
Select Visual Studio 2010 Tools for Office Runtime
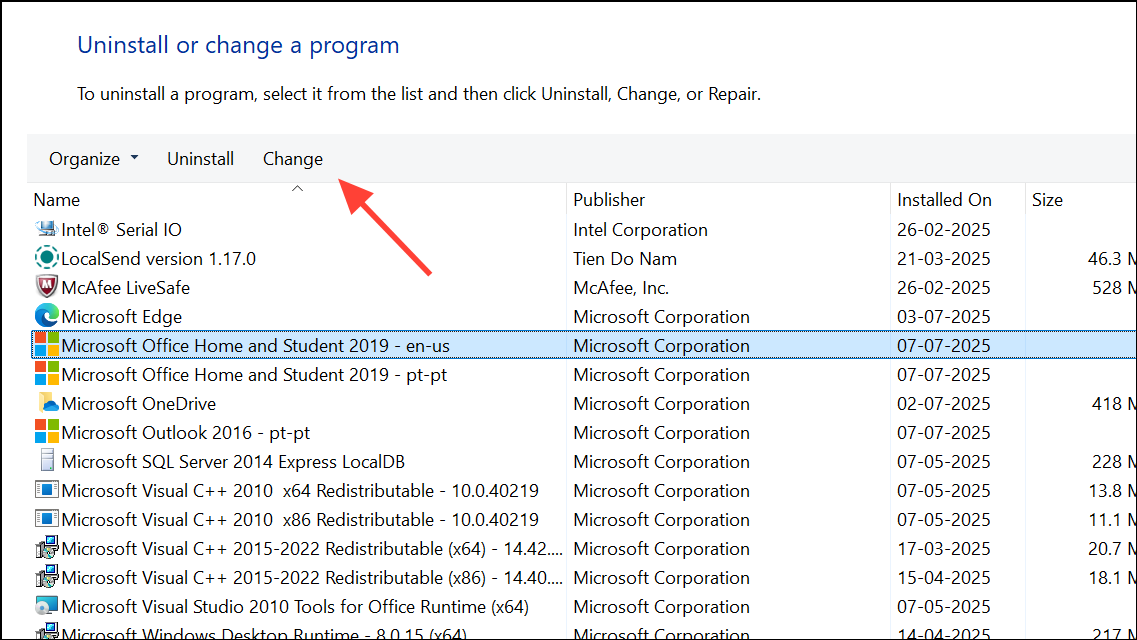tap(295, 607)
